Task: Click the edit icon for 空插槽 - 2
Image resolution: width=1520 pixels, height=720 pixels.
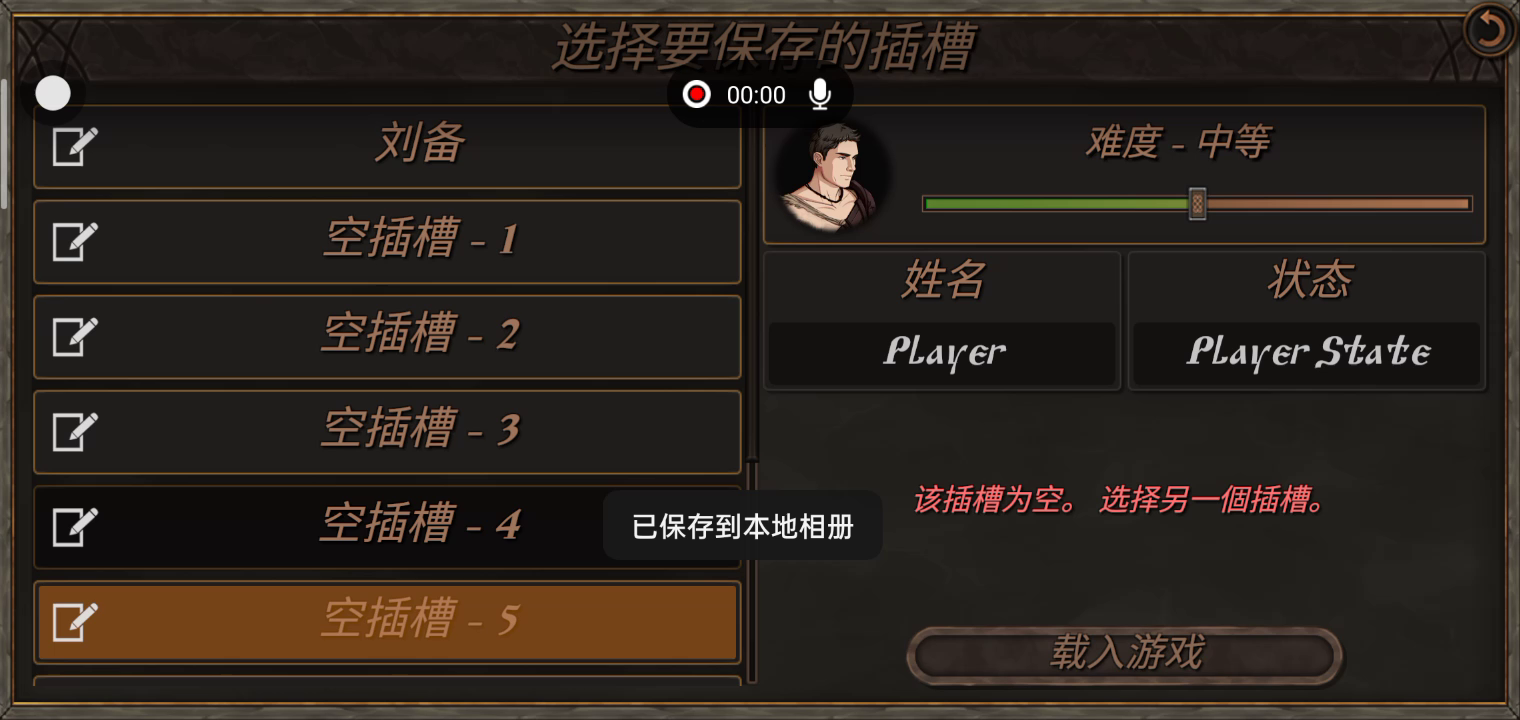Action: (x=75, y=336)
